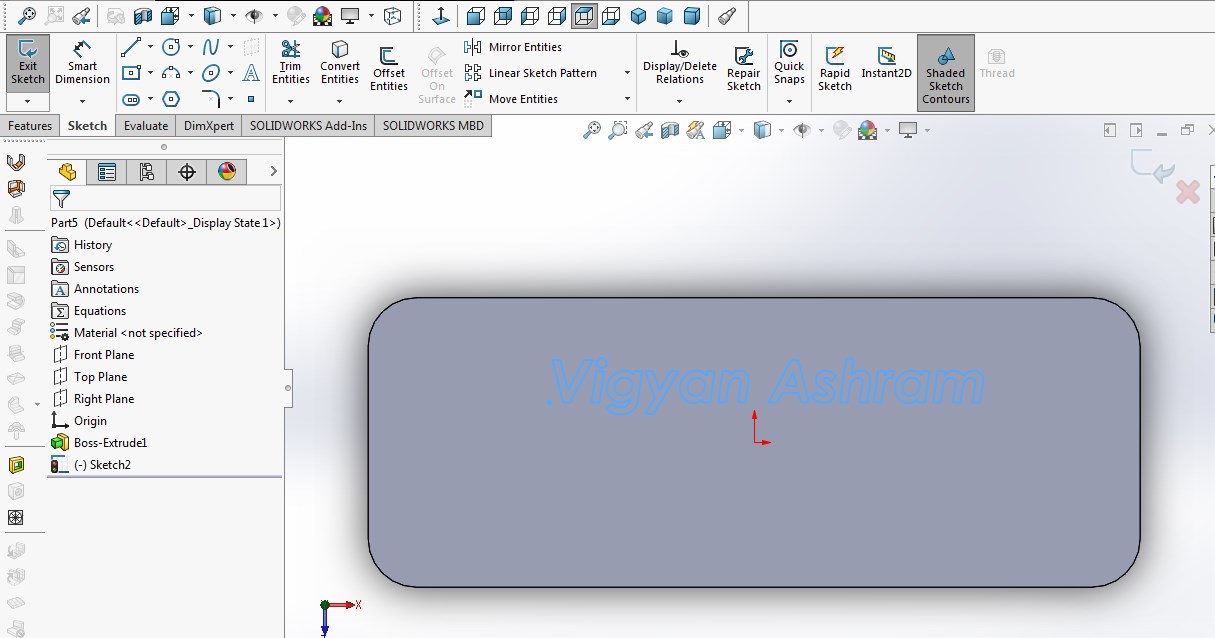The height and width of the screenshot is (638, 1215).
Task: Toggle Shaded Sketch Contours
Action: pos(945,73)
